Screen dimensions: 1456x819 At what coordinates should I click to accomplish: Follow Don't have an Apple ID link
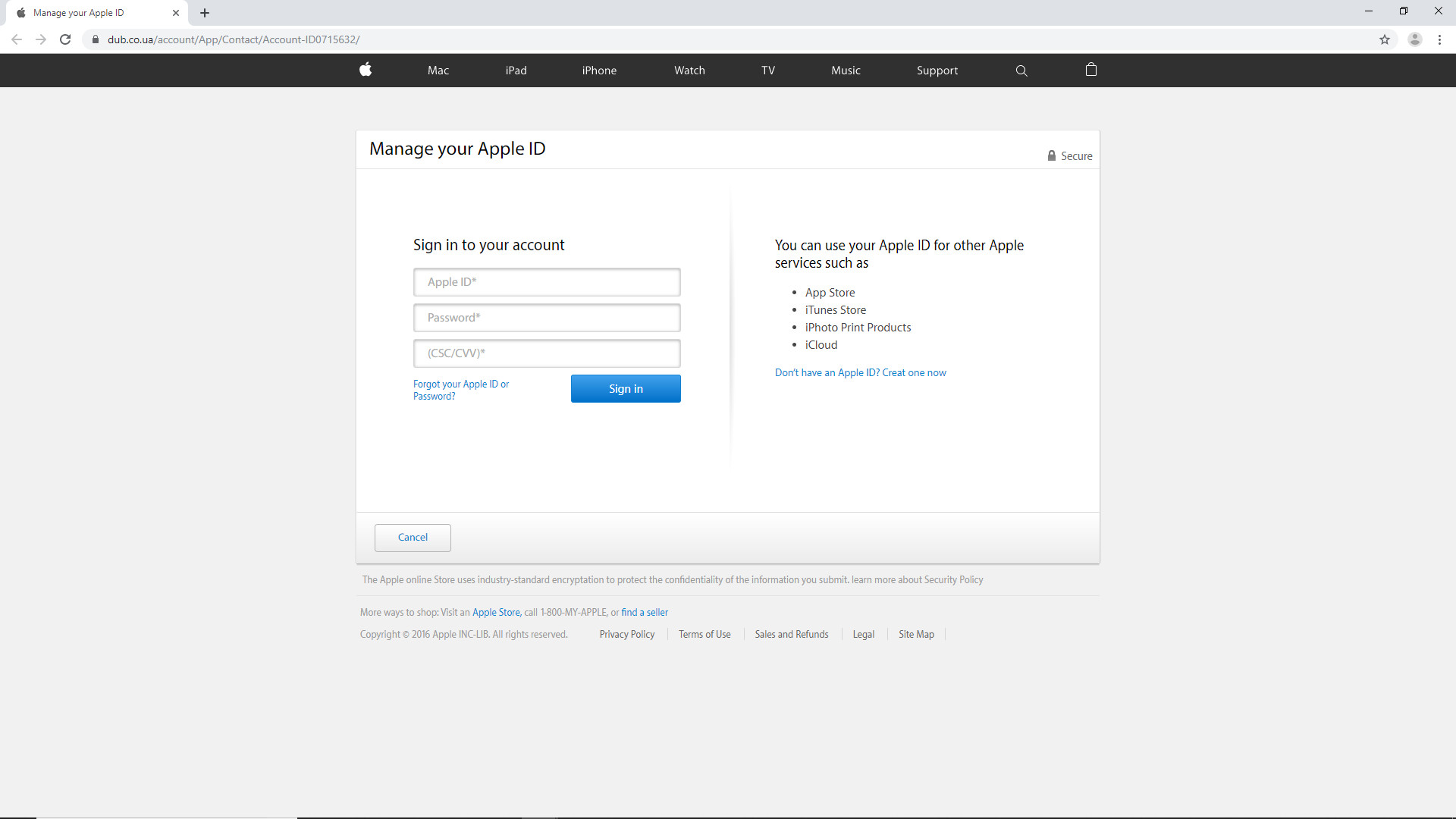pos(861,372)
